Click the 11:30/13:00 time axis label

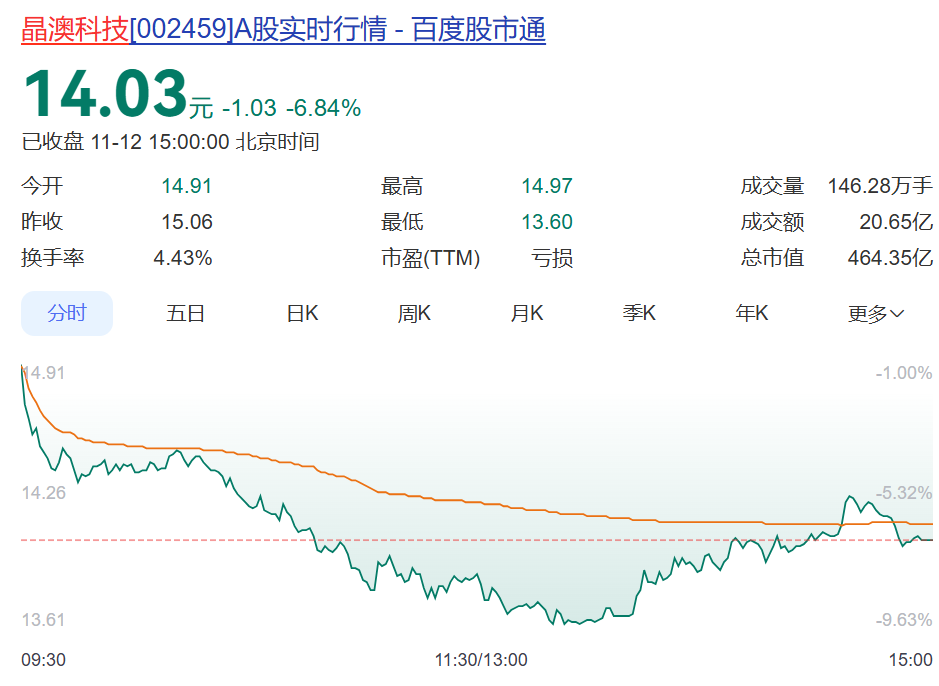tap(481, 660)
